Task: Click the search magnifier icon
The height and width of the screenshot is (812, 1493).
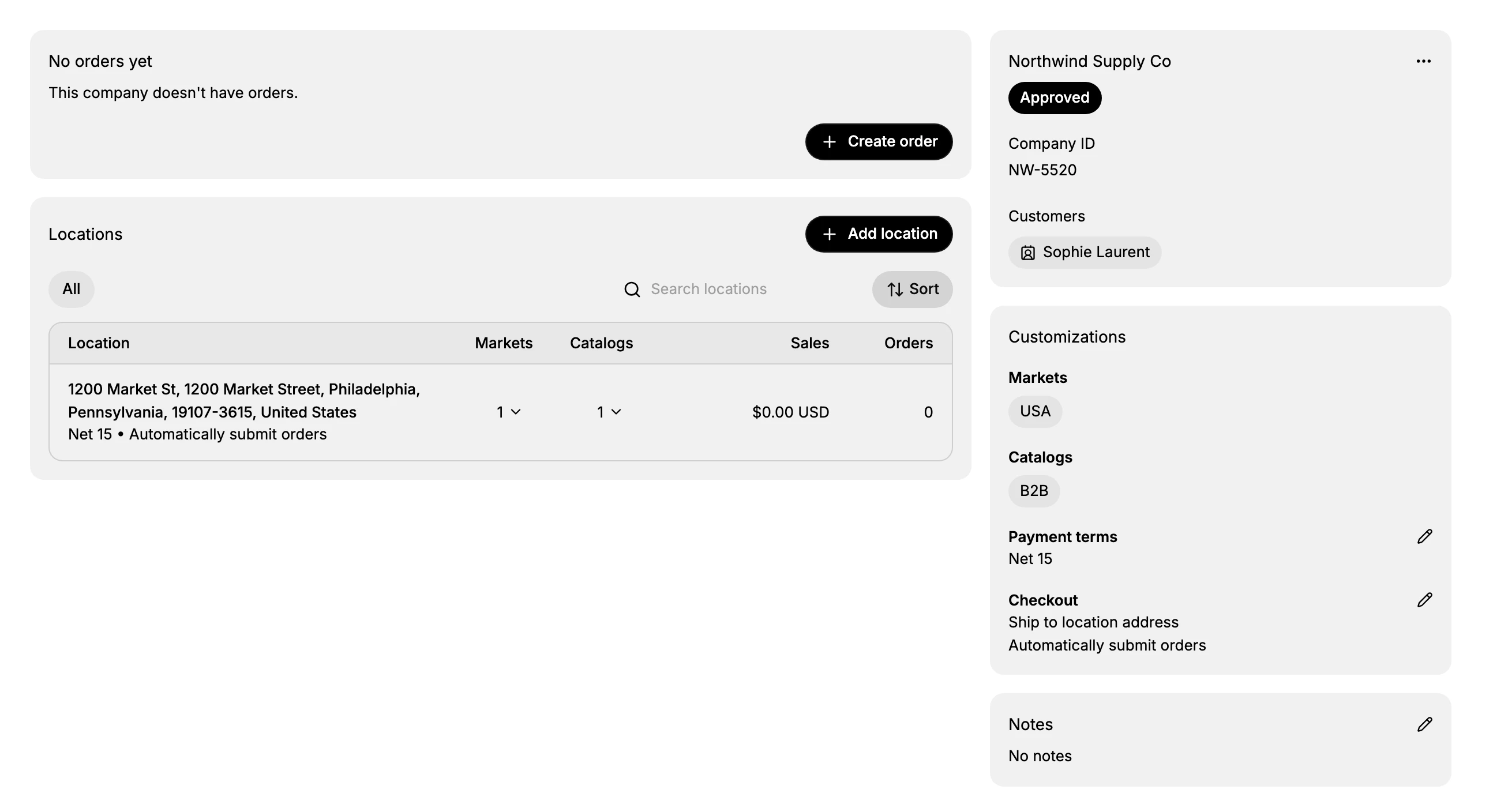Action: tap(632, 289)
